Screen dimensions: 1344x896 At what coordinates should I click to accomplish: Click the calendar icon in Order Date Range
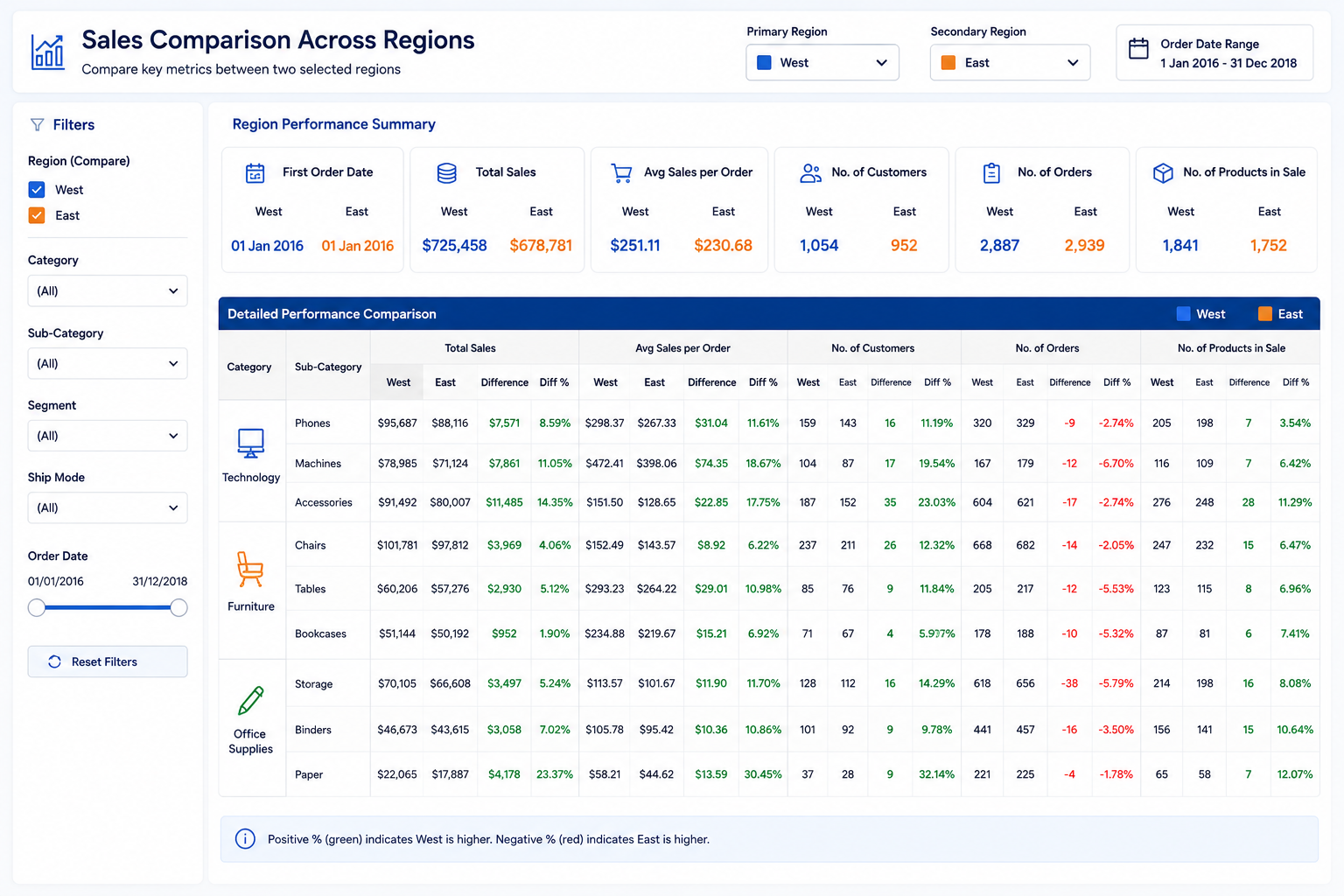(1138, 49)
